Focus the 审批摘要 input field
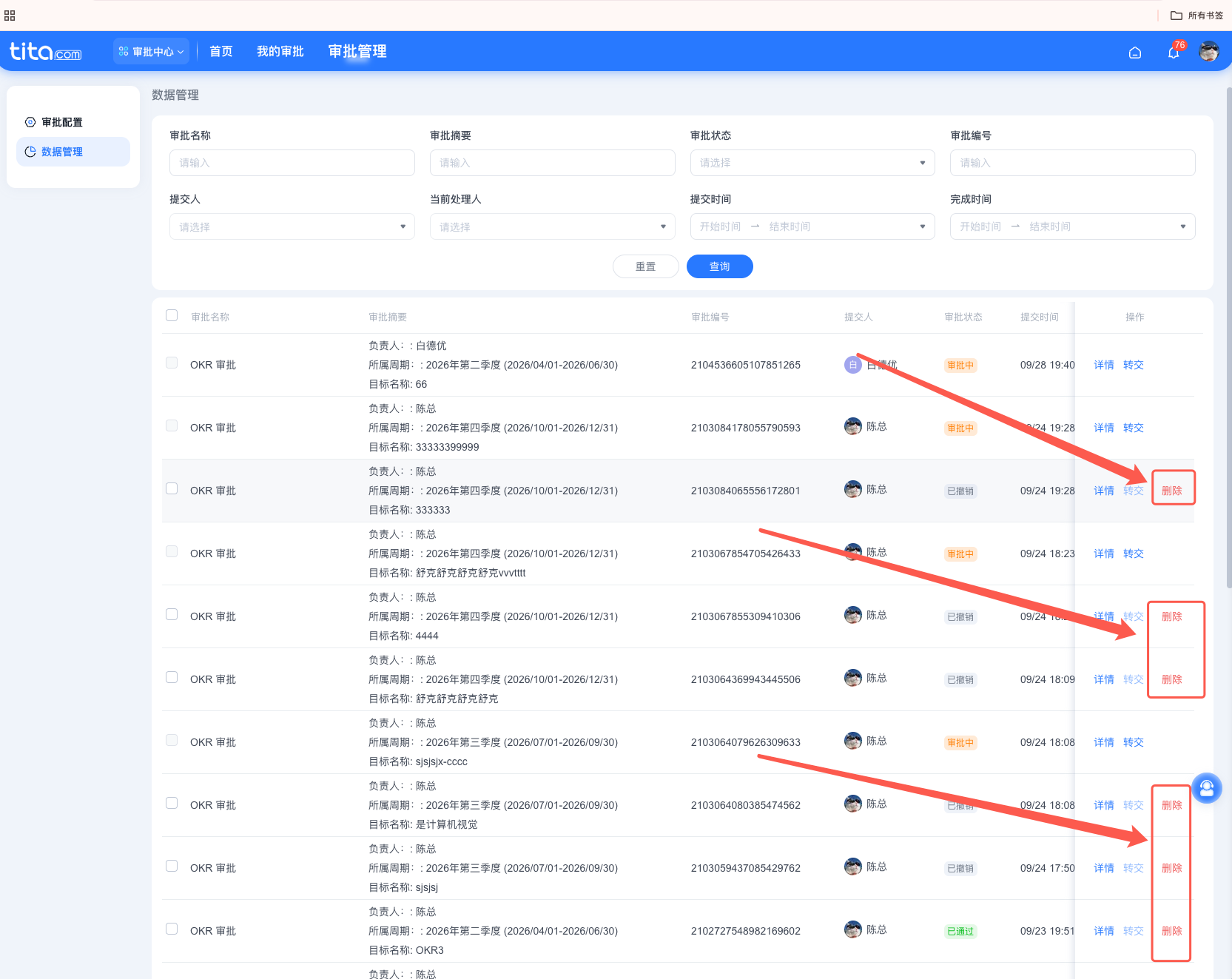Viewport: 1232px width, 979px height. coord(553,163)
